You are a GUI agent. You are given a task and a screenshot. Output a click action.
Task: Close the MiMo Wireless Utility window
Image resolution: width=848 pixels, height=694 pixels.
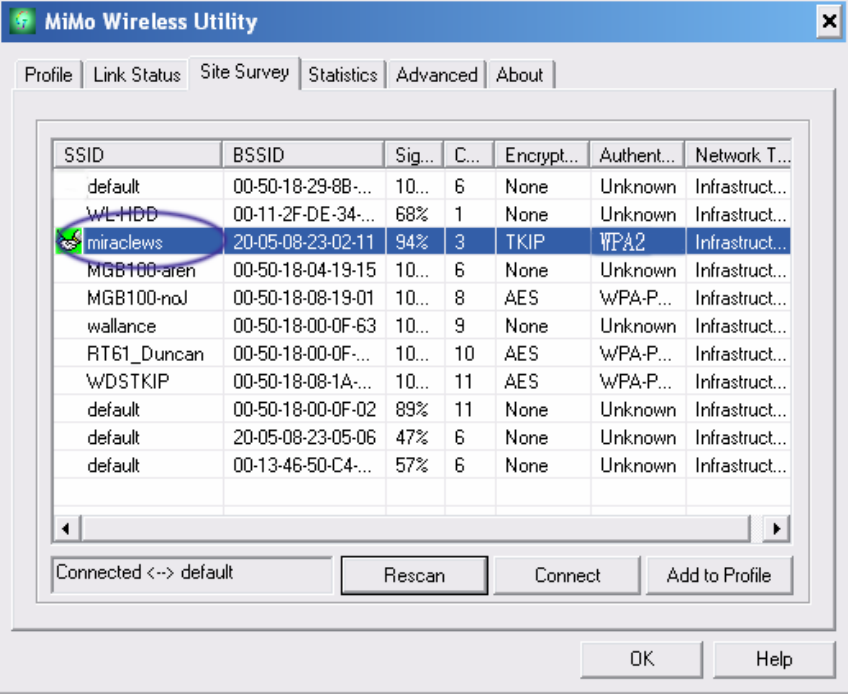(829, 22)
